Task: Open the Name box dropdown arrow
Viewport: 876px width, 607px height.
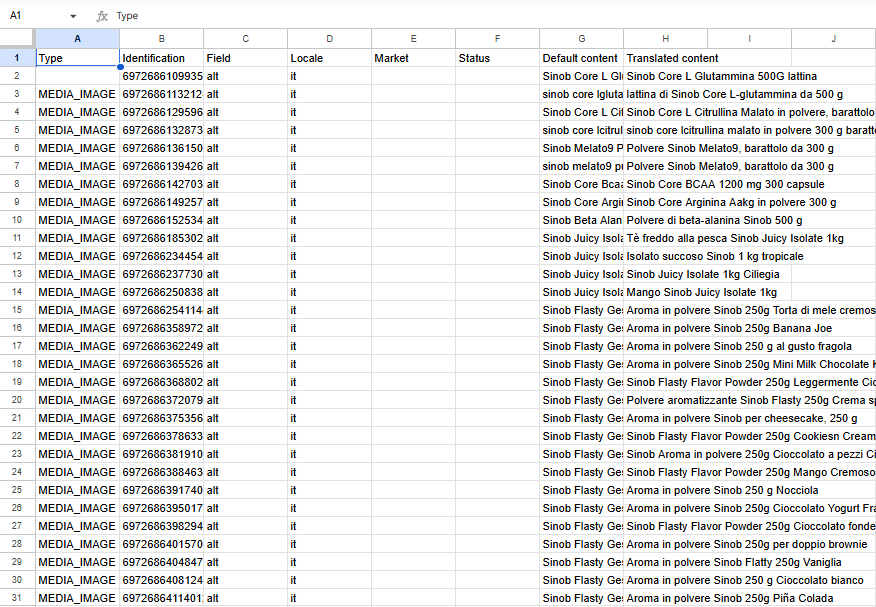Action: 73,16
